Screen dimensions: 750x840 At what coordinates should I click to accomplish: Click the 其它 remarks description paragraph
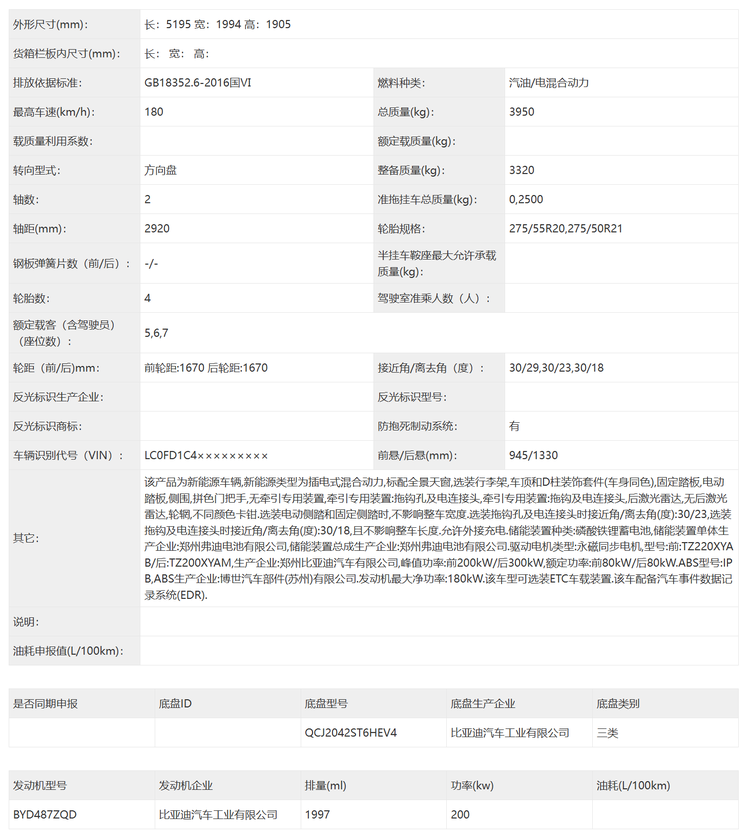click(x=440, y=538)
